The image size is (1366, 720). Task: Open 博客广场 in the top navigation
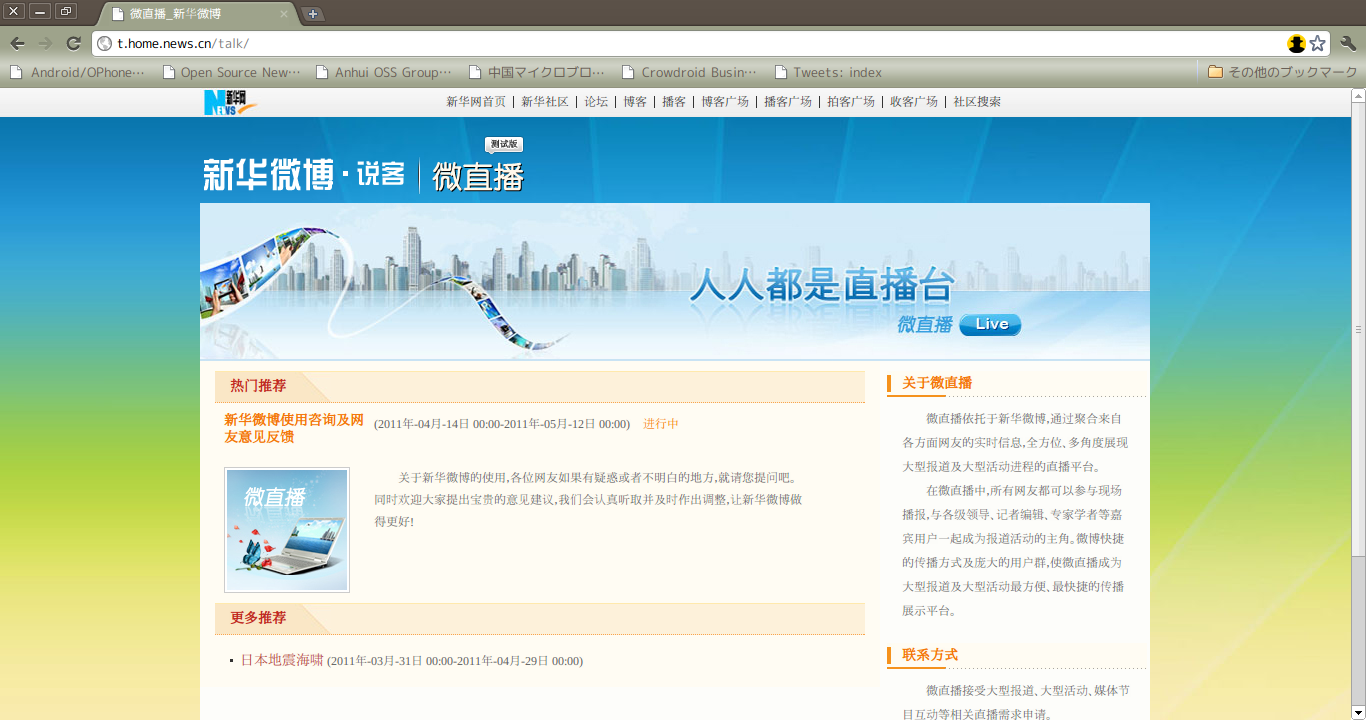tap(725, 102)
